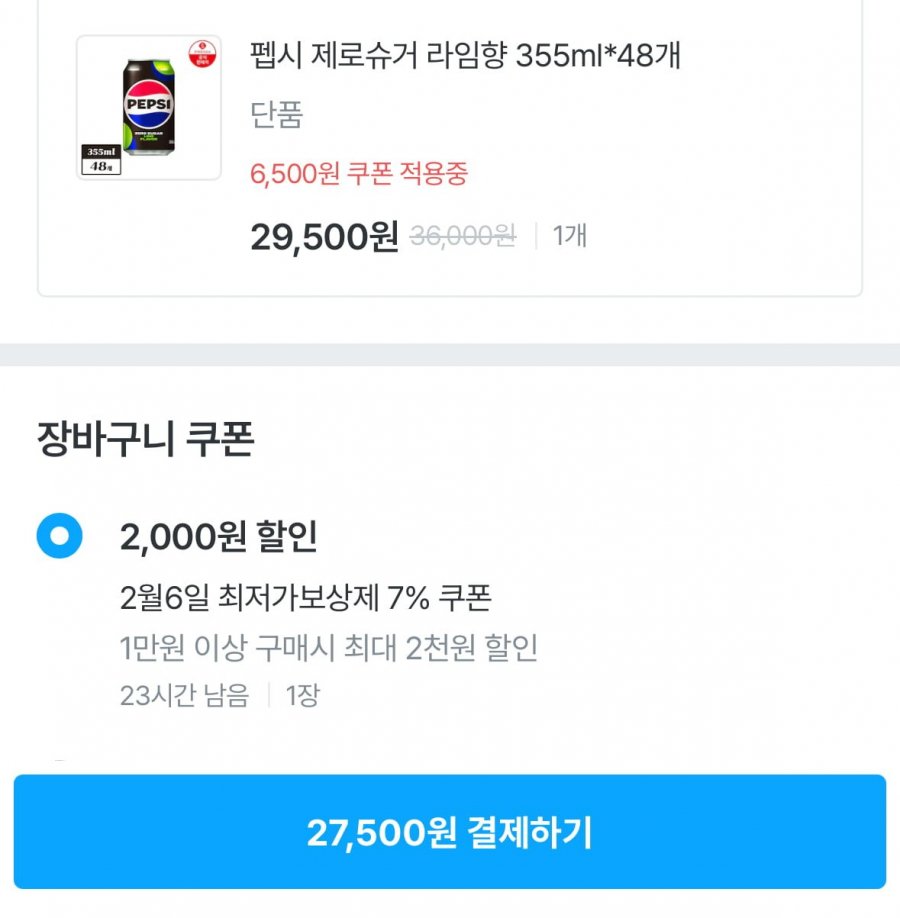900x918 pixels.
Task: Tap the 1장 coupon count
Action: (x=303, y=695)
